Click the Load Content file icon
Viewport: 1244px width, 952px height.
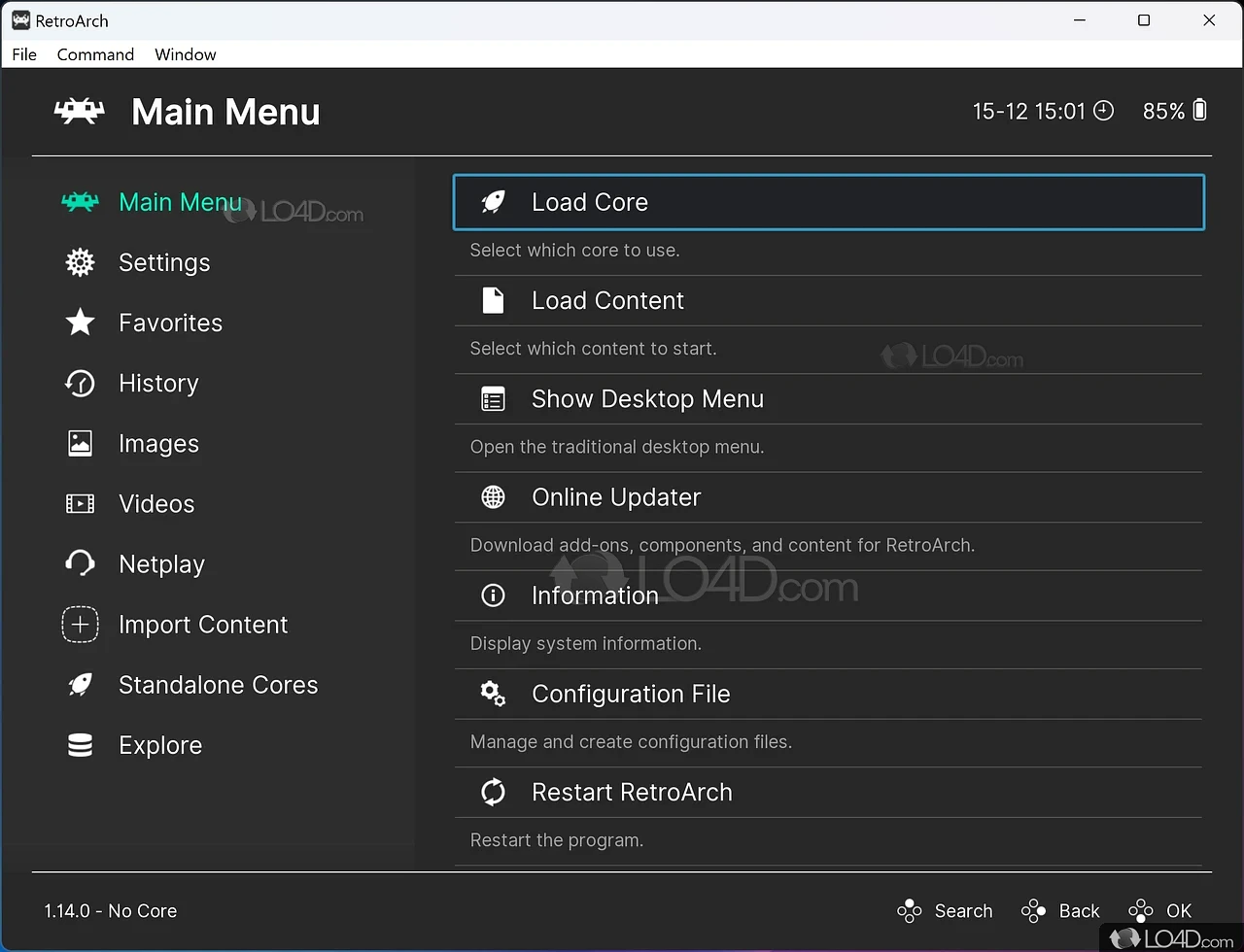[x=493, y=300]
